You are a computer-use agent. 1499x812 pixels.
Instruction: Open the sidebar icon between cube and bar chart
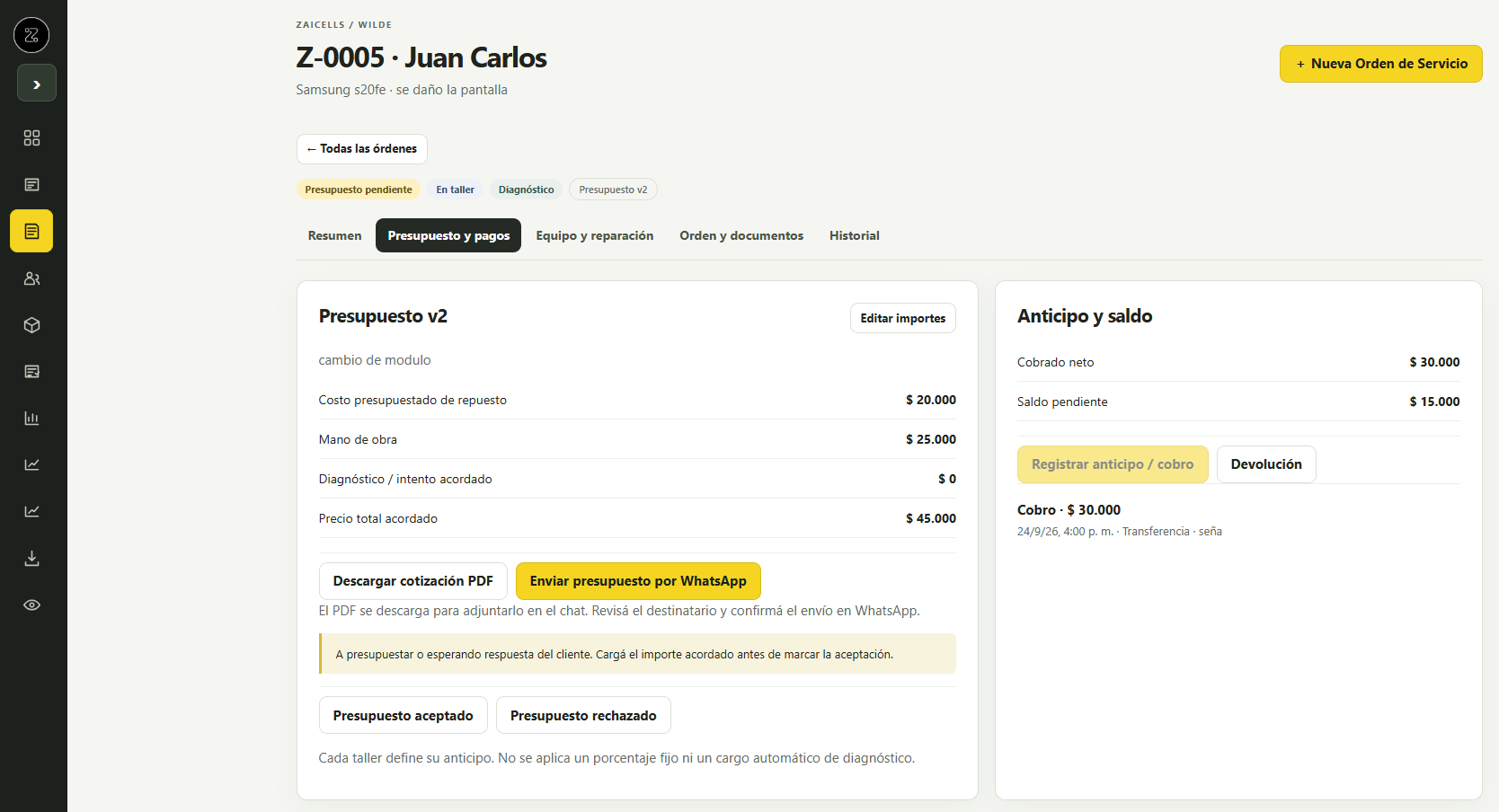click(31, 372)
